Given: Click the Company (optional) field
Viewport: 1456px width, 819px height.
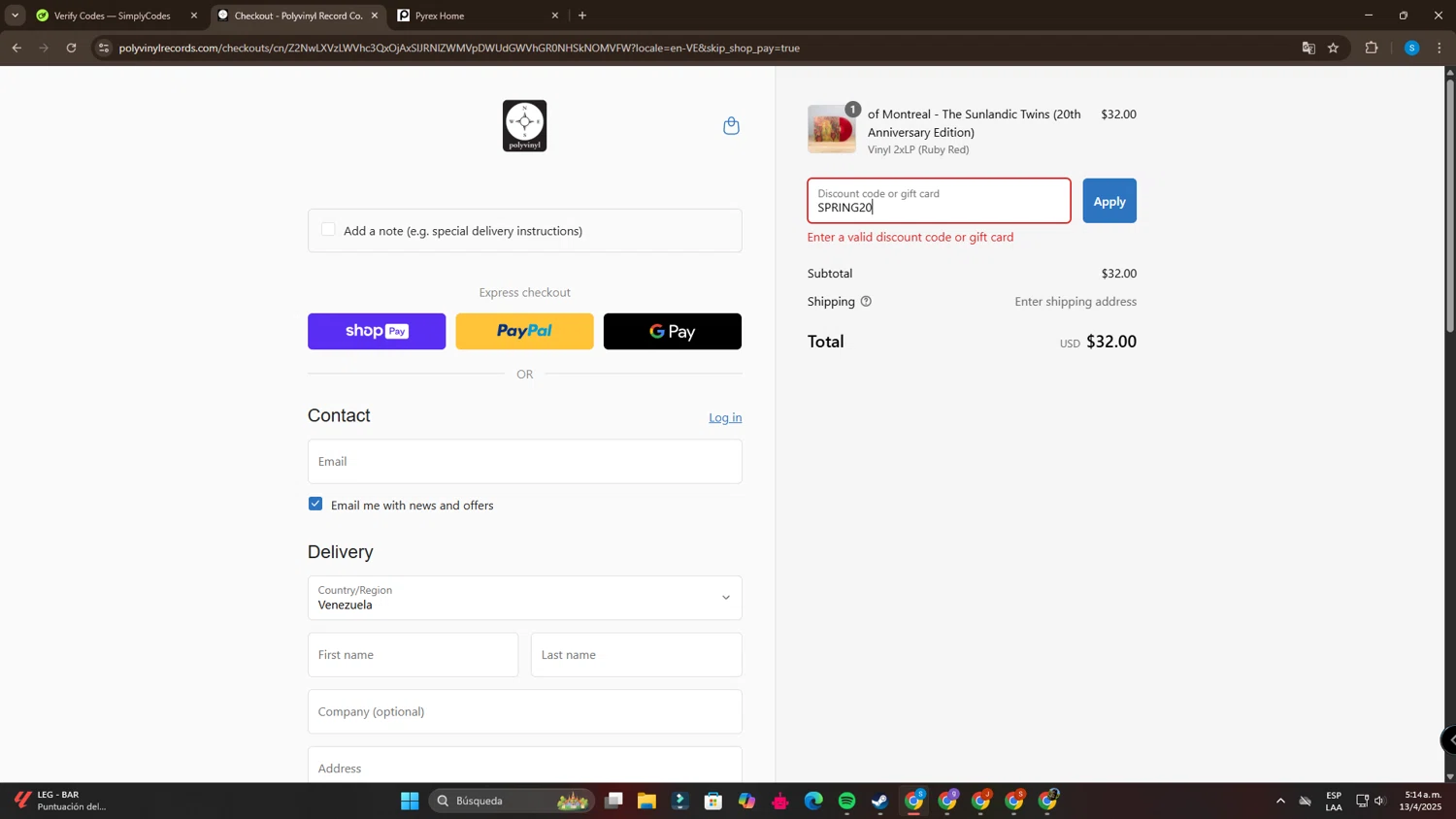Looking at the screenshot, I should tap(524, 711).
